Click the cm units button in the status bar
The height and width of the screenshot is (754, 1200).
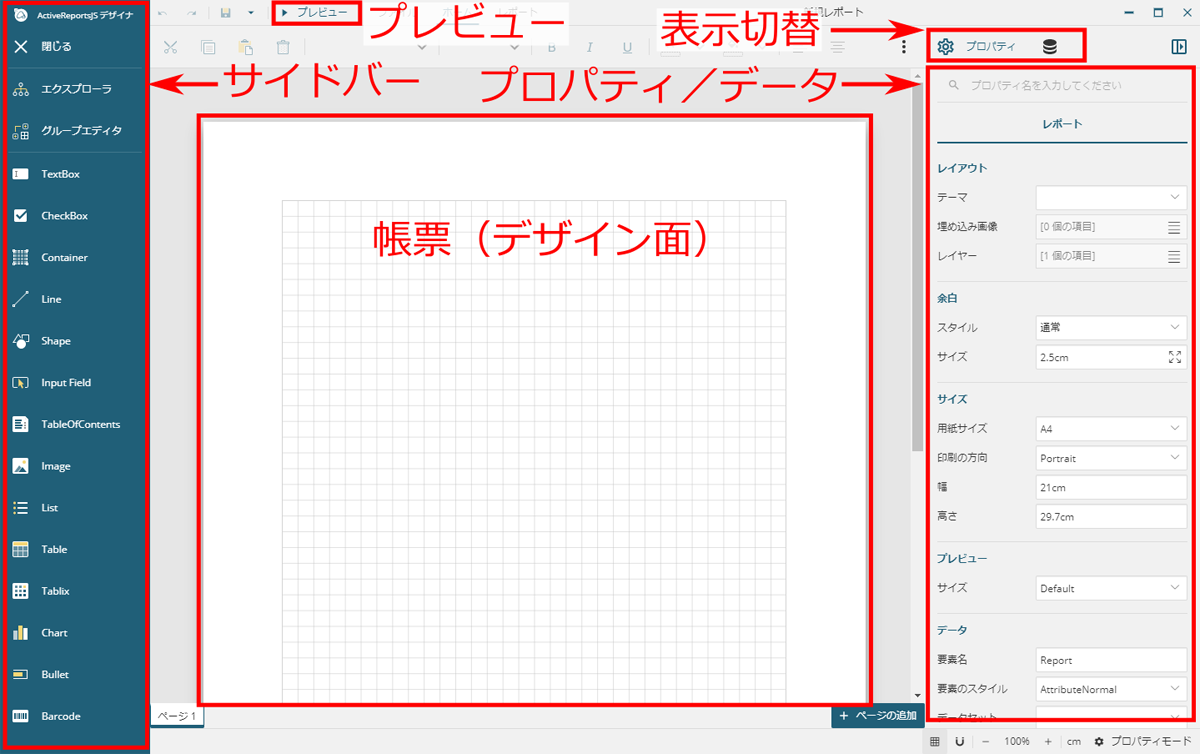1073,741
